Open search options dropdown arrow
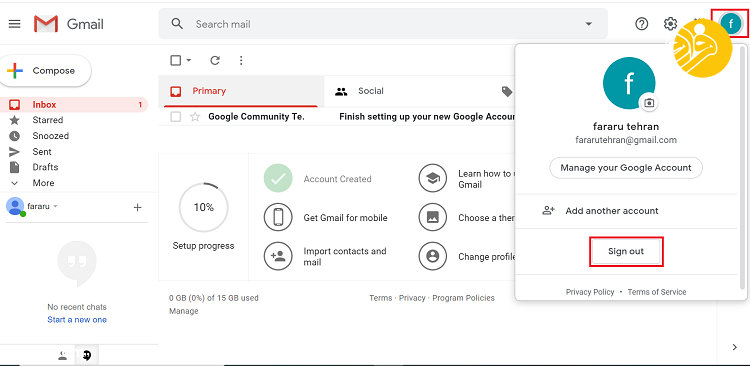750x366 pixels. pyautogui.click(x=589, y=24)
